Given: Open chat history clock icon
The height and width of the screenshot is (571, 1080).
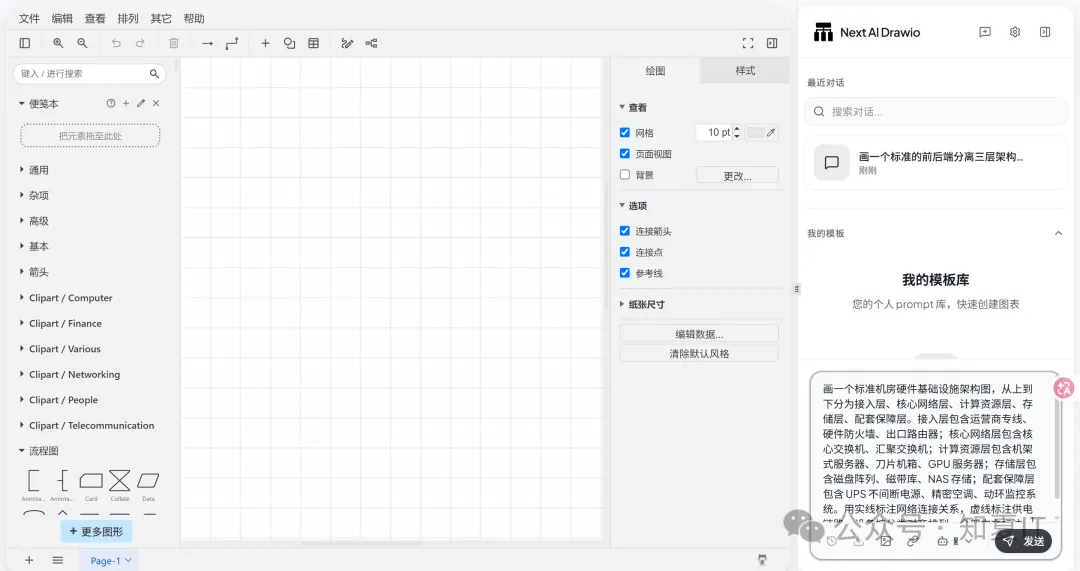Looking at the screenshot, I should click(x=832, y=541).
